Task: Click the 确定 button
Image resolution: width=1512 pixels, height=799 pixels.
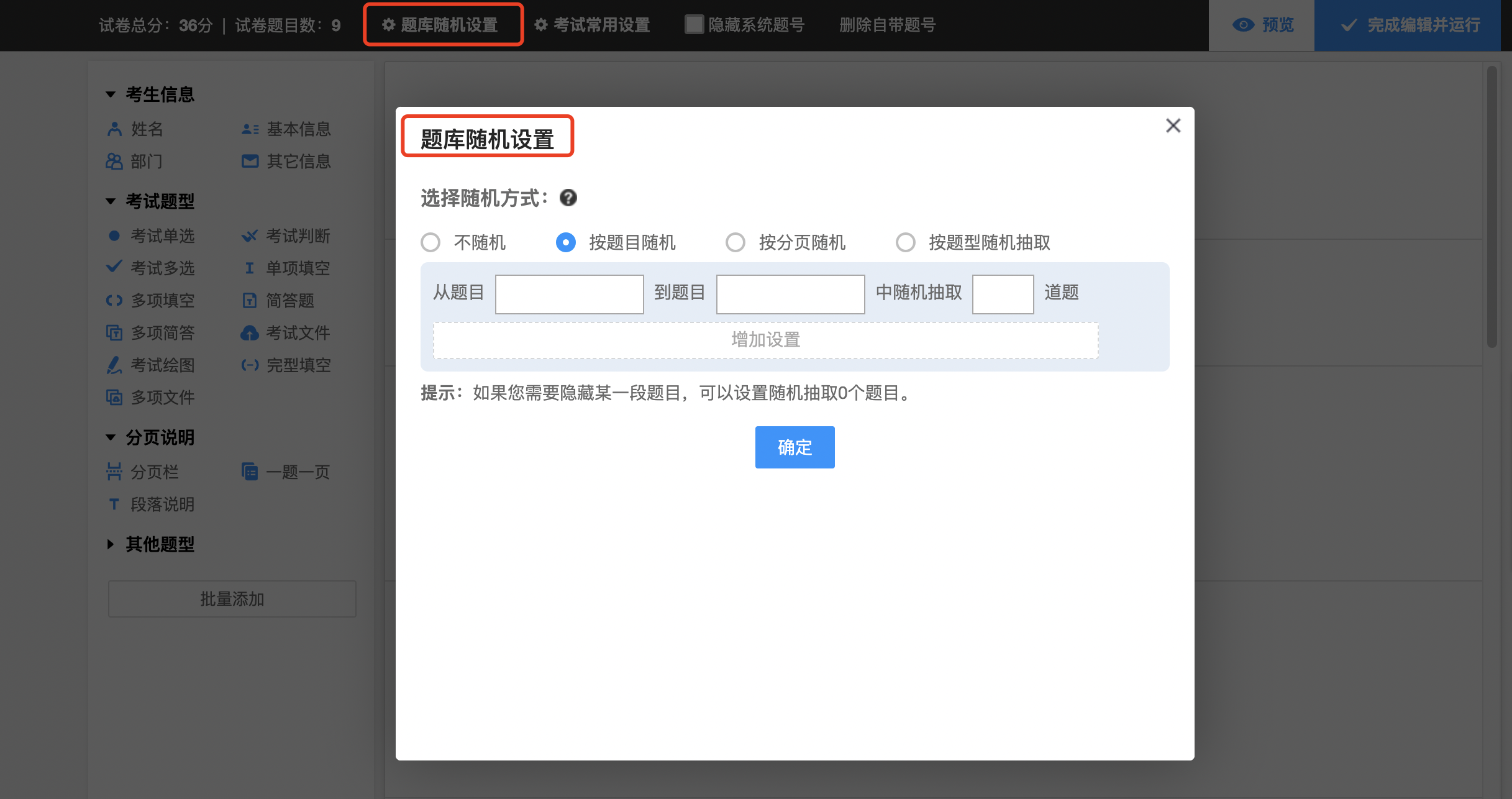Action: click(x=795, y=447)
